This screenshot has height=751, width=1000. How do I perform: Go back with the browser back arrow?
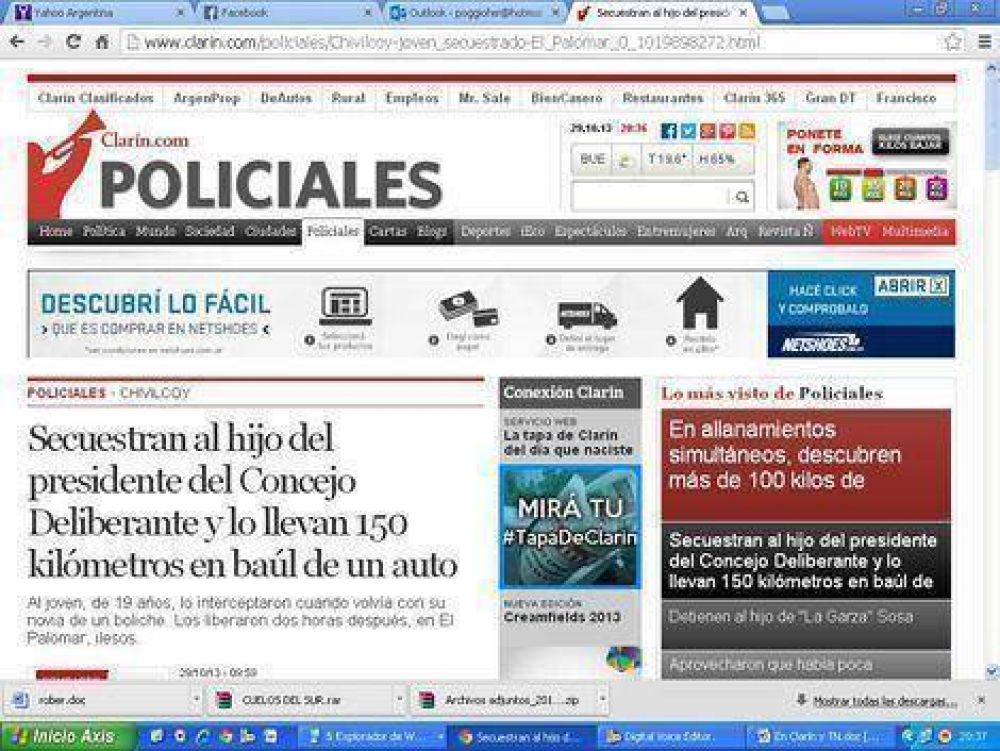coord(17,42)
